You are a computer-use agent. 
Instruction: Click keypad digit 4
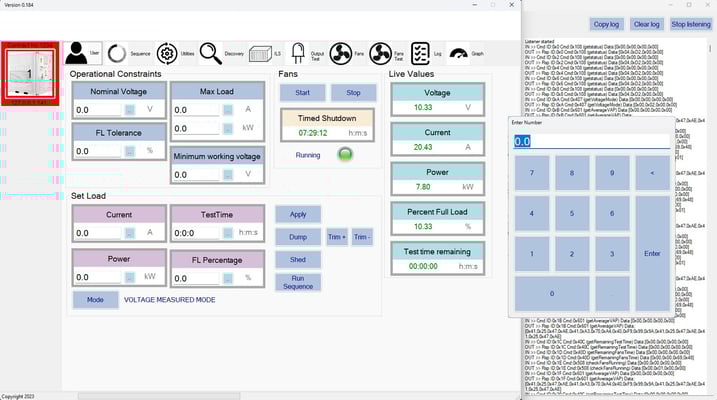(532, 213)
